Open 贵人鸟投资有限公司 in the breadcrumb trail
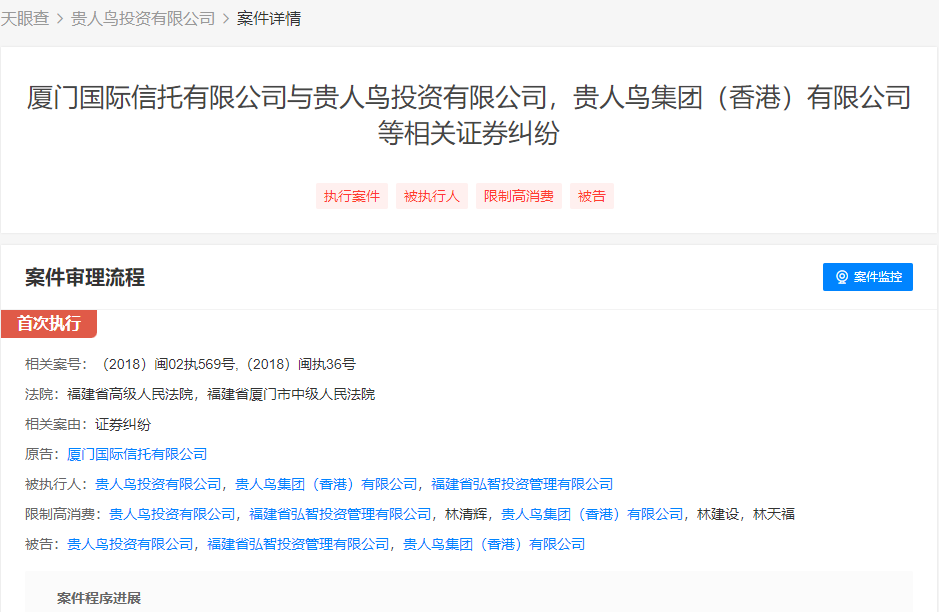Screen dimensions: 939x612 tap(143, 19)
